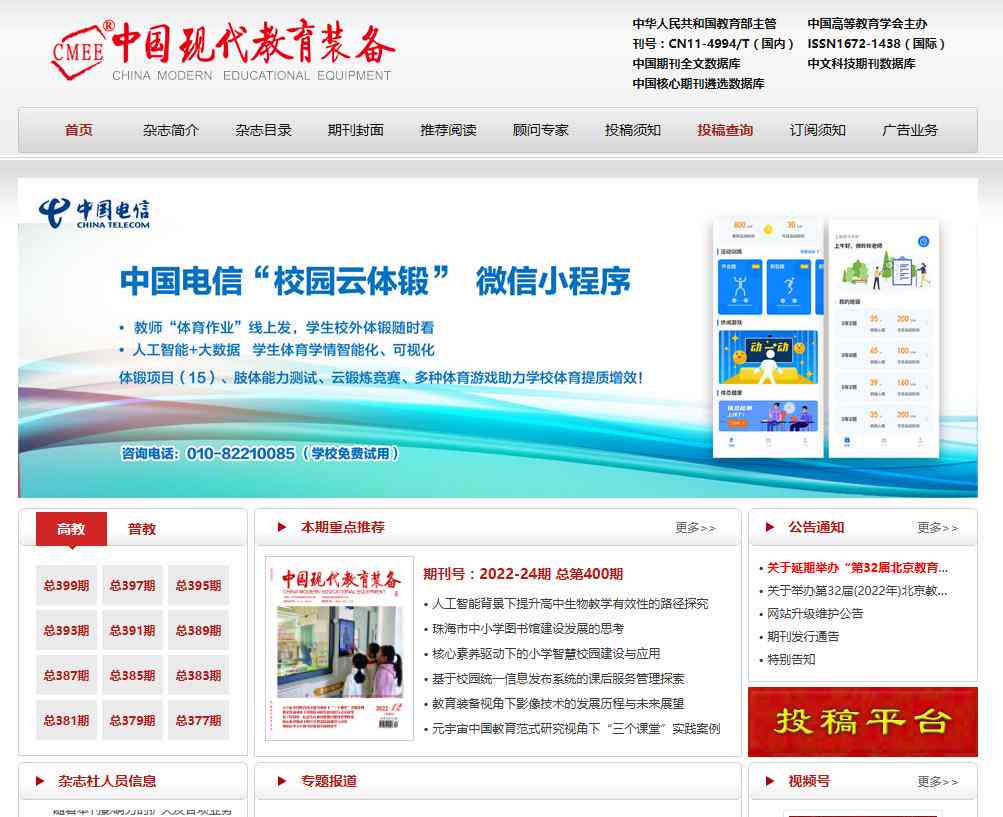
Task: Open issue 总381期
Action: tap(67, 720)
